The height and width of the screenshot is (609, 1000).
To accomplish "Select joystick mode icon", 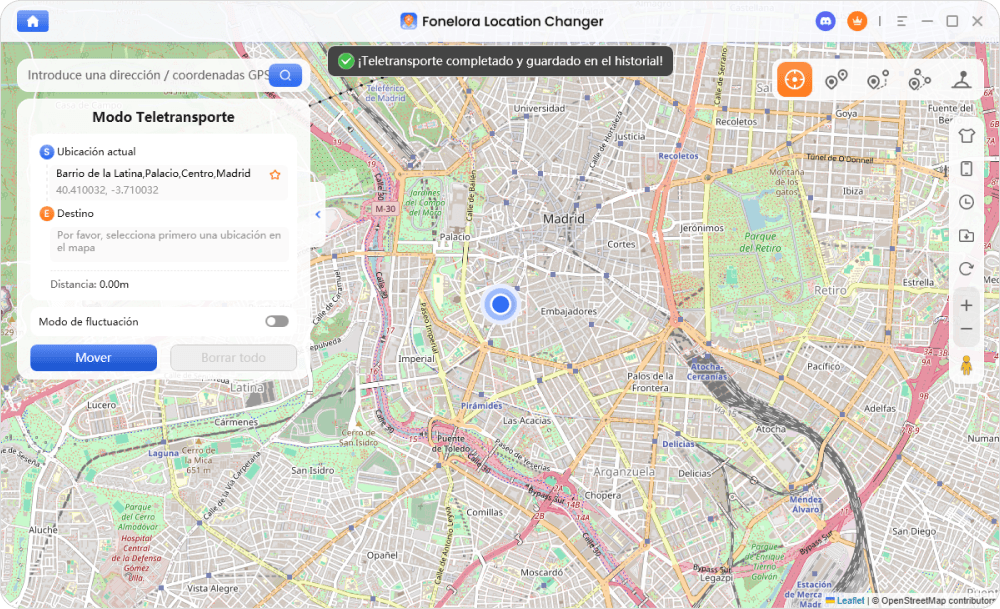I will point(962,80).
